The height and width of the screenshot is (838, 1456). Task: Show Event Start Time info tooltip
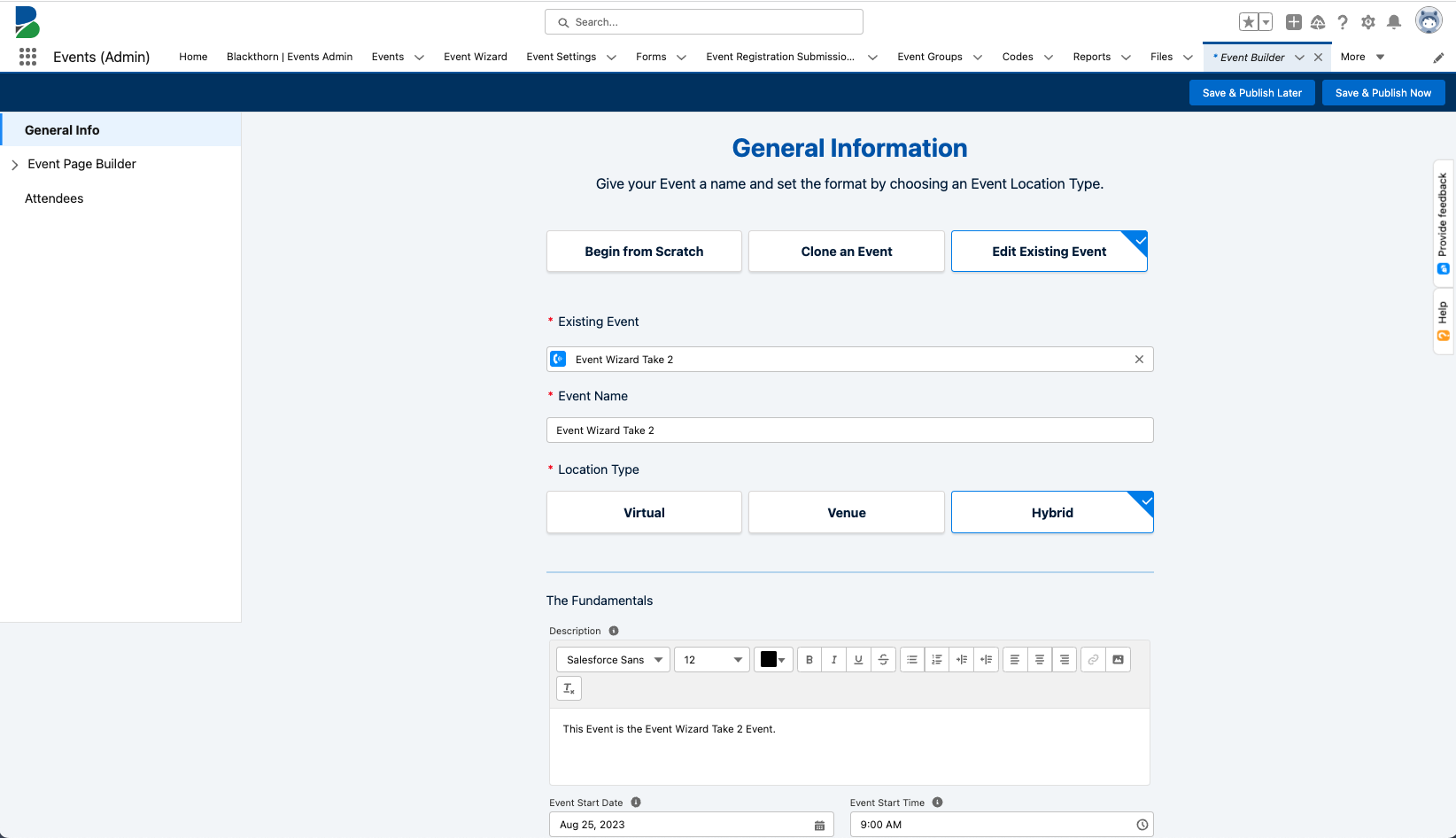[x=937, y=803]
